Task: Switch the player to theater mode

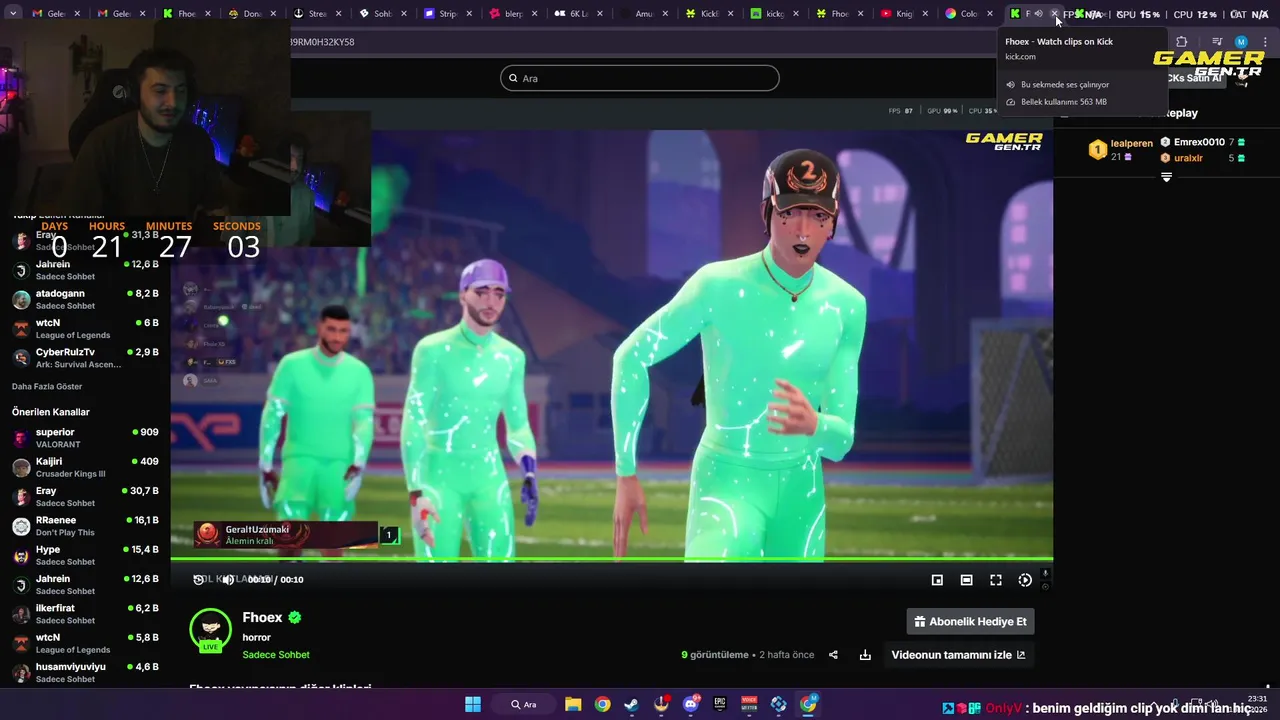Action: point(966,580)
